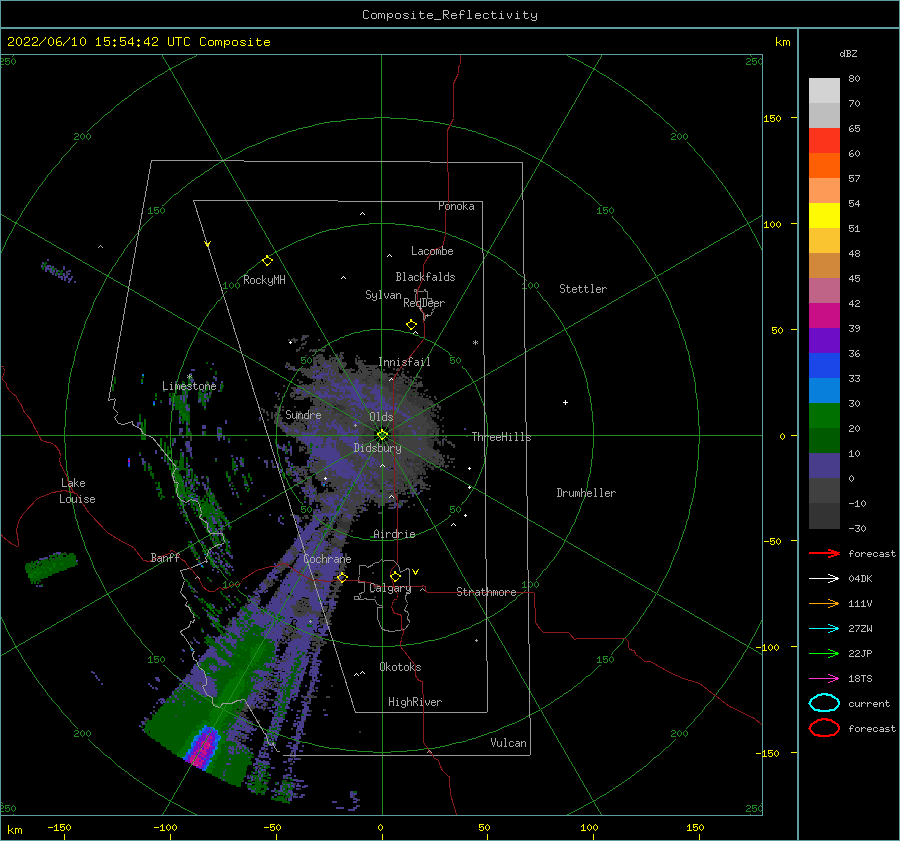
Task: Click the Innisfail label
Action: tap(404, 362)
